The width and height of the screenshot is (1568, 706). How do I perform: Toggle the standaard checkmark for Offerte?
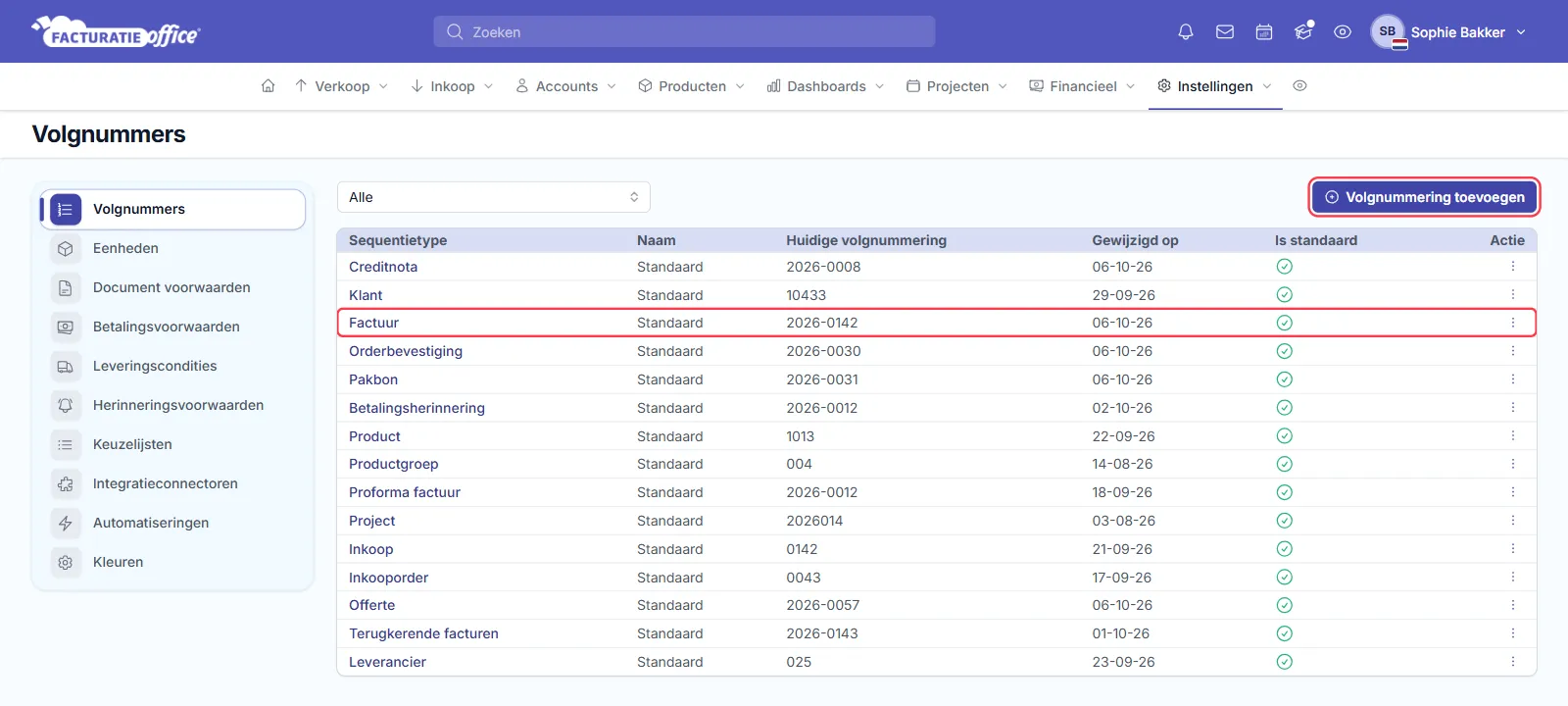point(1285,605)
